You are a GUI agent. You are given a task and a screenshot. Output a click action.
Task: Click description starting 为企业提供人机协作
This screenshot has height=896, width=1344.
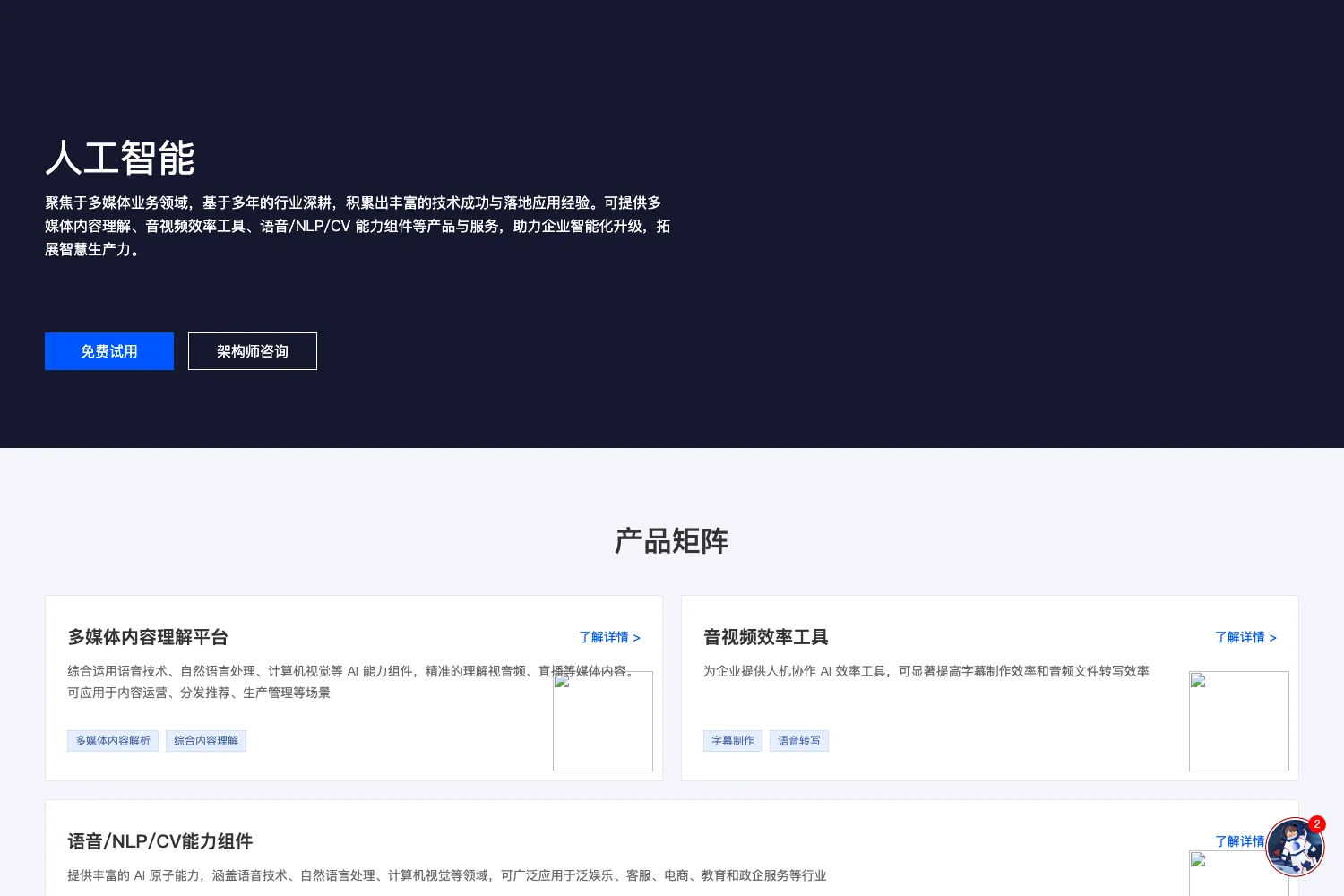click(926, 671)
